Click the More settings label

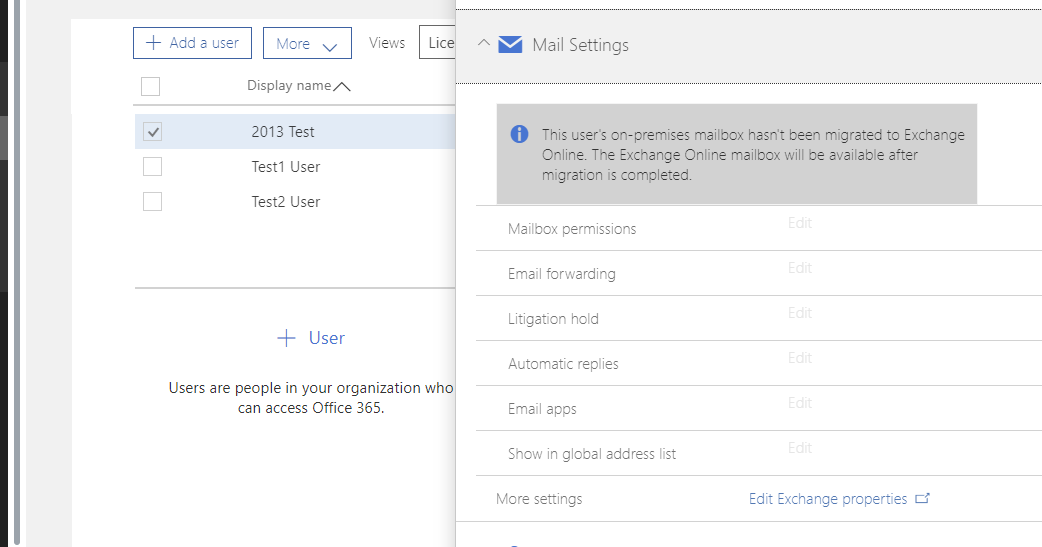(539, 499)
